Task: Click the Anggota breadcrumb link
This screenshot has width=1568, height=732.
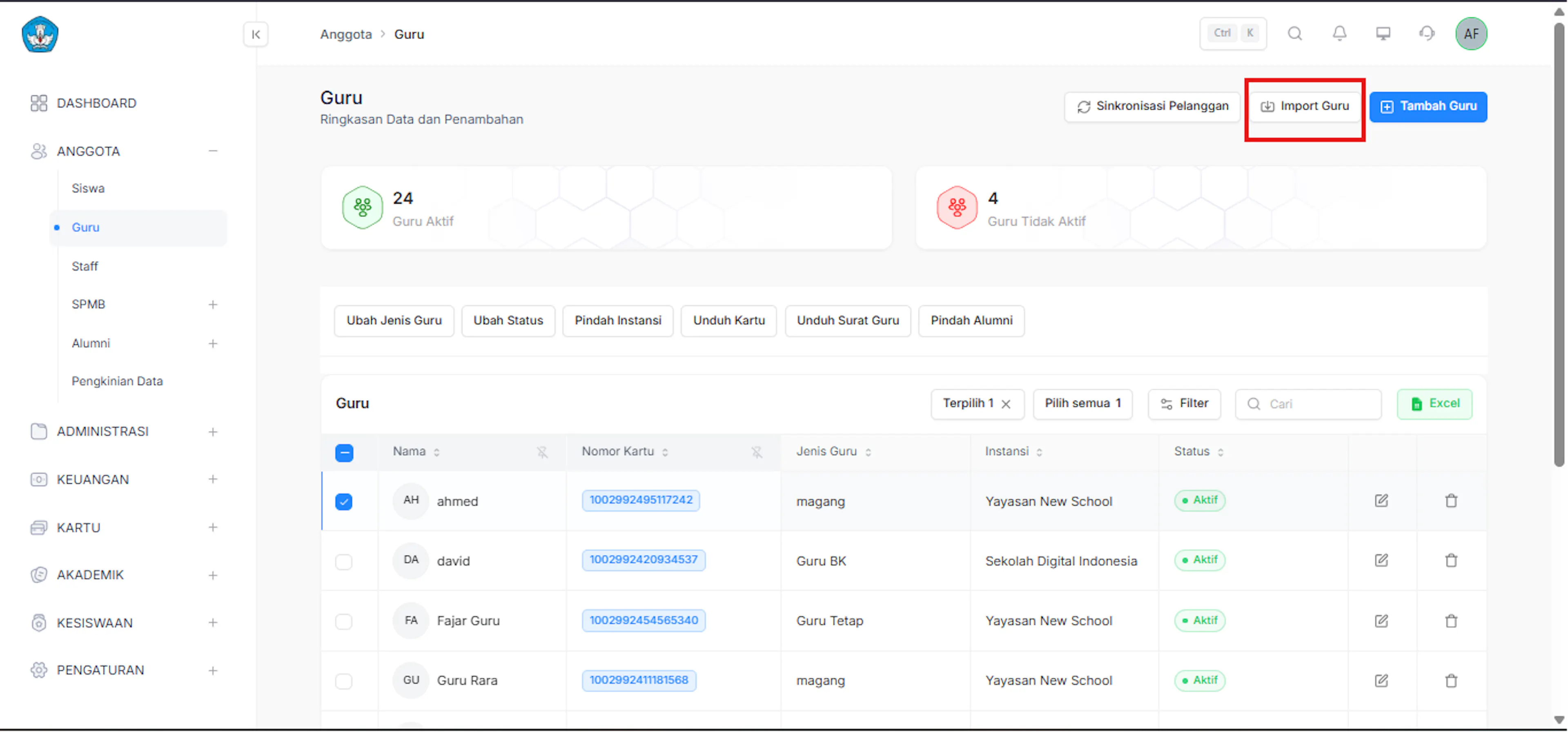Action: (346, 35)
